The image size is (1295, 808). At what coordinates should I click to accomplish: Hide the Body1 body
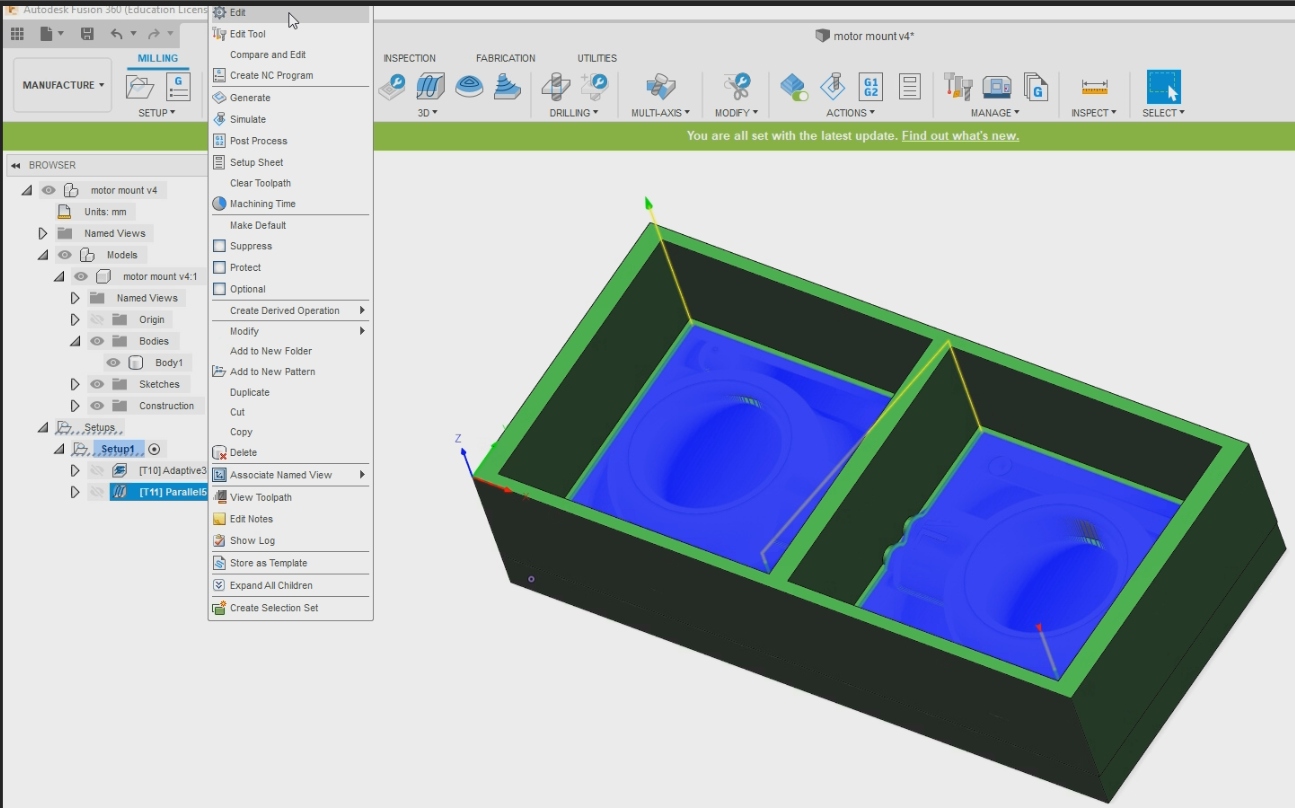[x=113, y=363]
